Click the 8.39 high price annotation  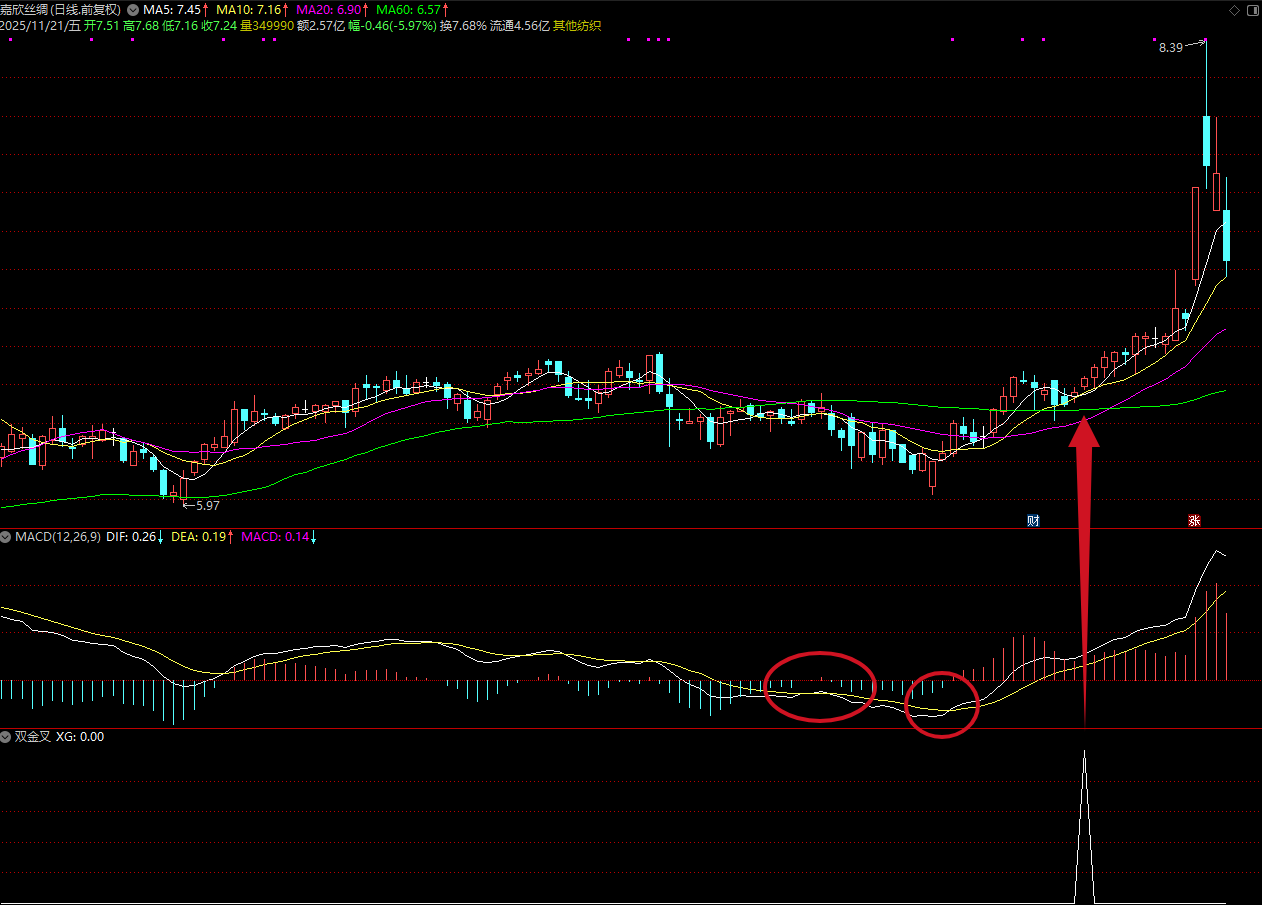click(x=1169, y=47)
